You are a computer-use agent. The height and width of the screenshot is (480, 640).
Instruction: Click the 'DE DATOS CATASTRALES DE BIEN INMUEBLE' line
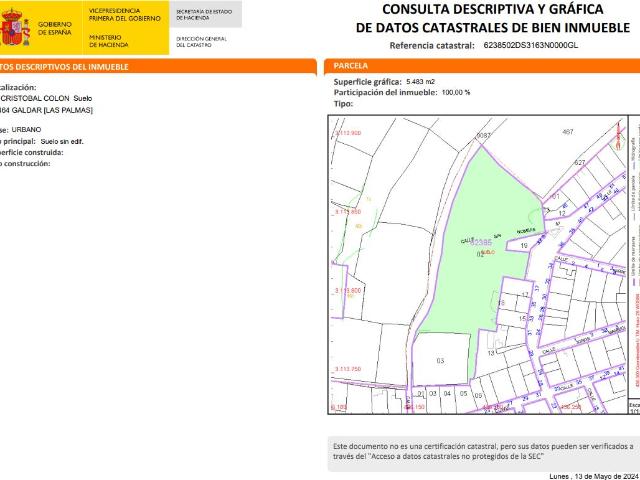493,27
